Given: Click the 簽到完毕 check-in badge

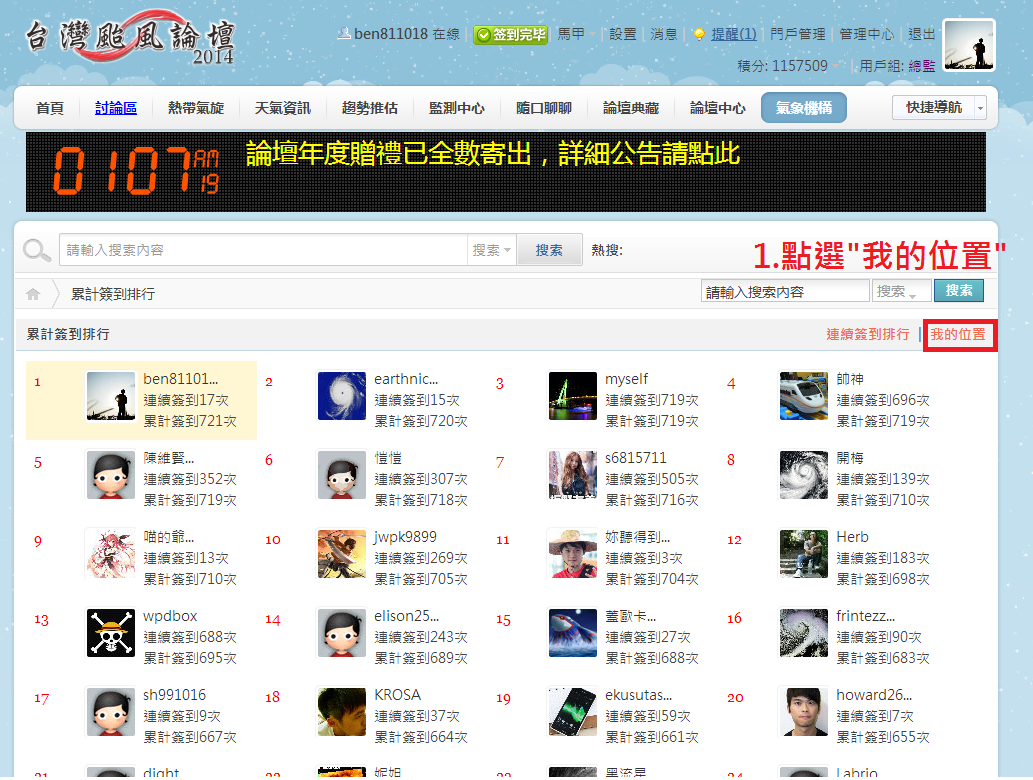Looking at the screenshot, I should (x=511, y=34).
